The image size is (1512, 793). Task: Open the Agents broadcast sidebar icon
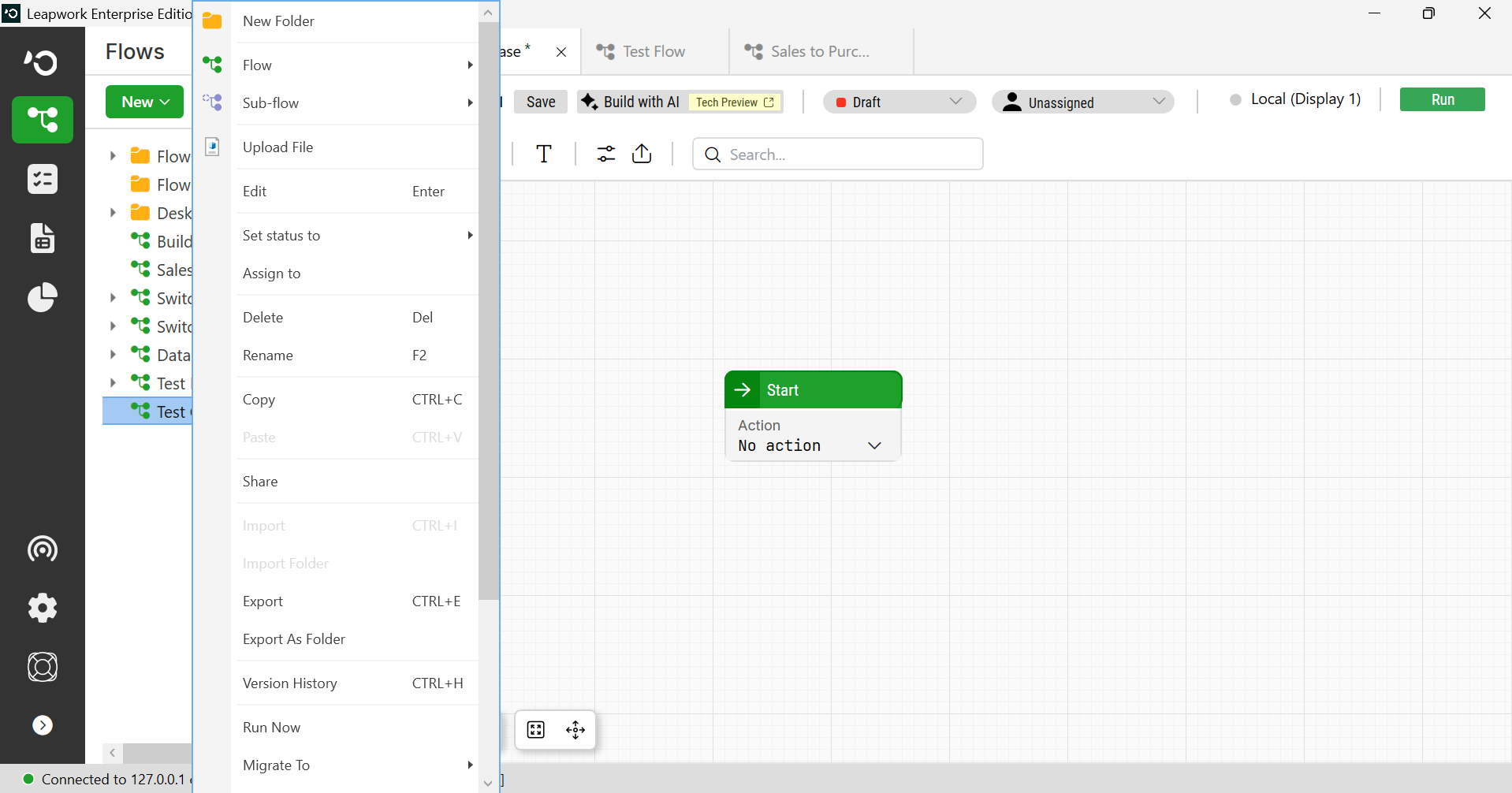(43, 549)
